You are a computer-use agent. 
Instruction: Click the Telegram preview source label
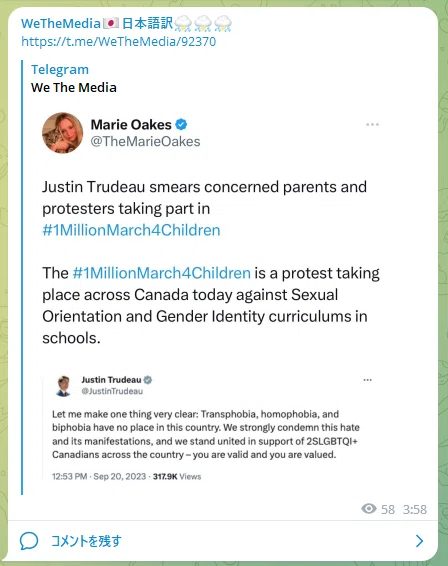(x=60, y=69)
